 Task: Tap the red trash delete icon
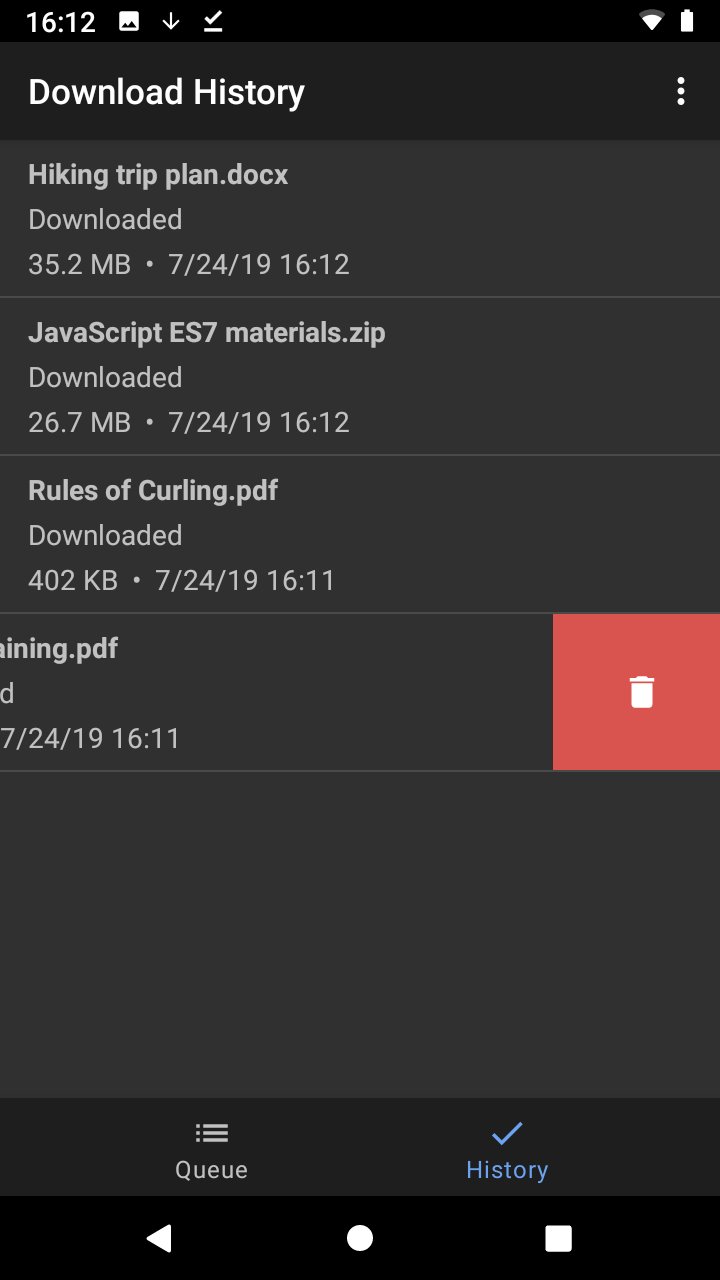[x=641, y=692]
